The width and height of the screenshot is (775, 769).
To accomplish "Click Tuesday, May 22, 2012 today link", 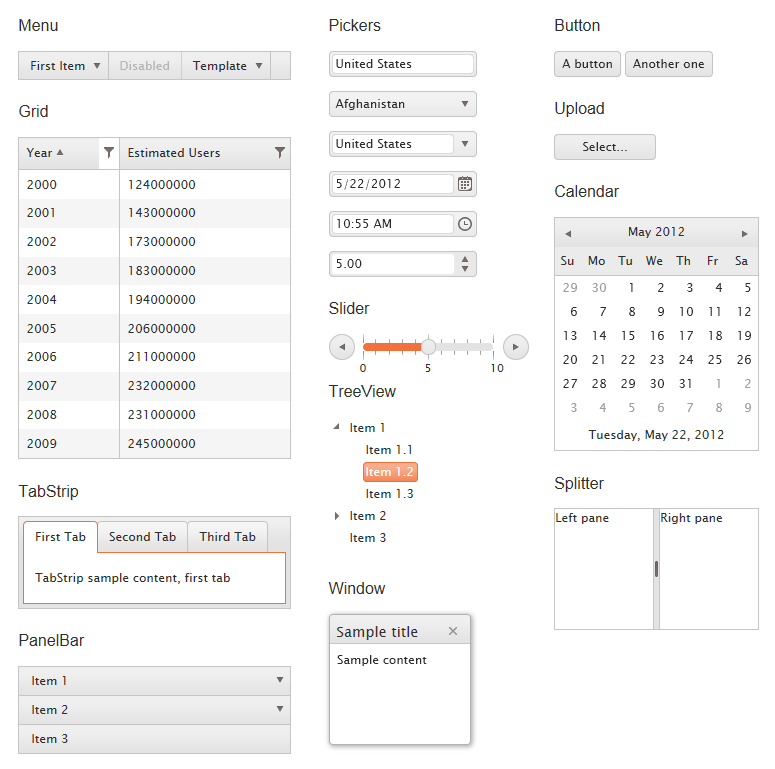I will click(x=656, y=435).
